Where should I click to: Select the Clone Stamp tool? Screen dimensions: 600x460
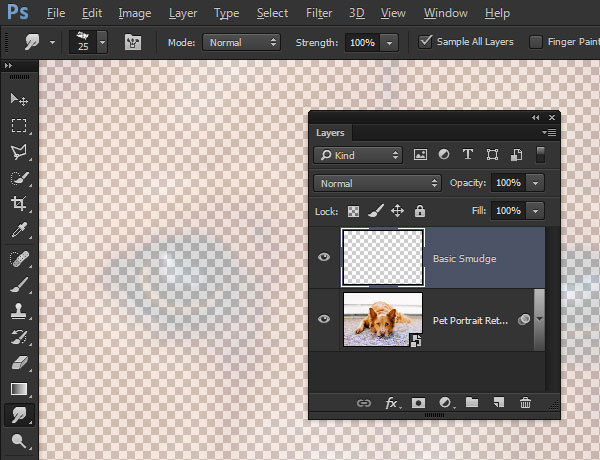pyautogui.click(x=19, y=311)
